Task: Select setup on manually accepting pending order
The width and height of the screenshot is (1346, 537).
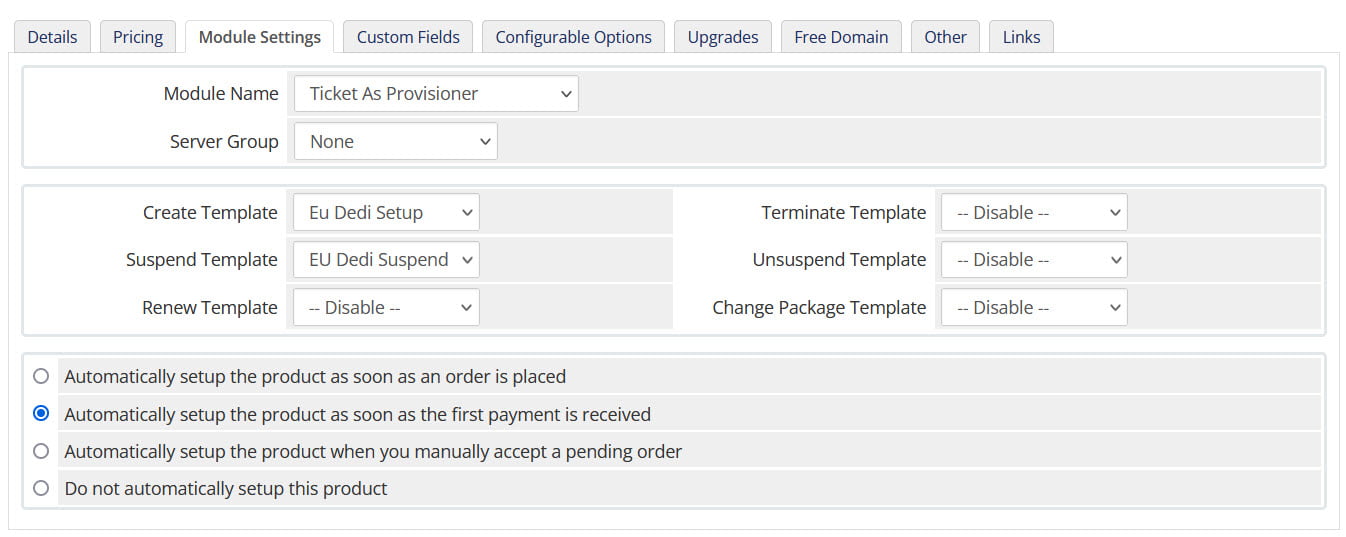Action: [41, 452]
